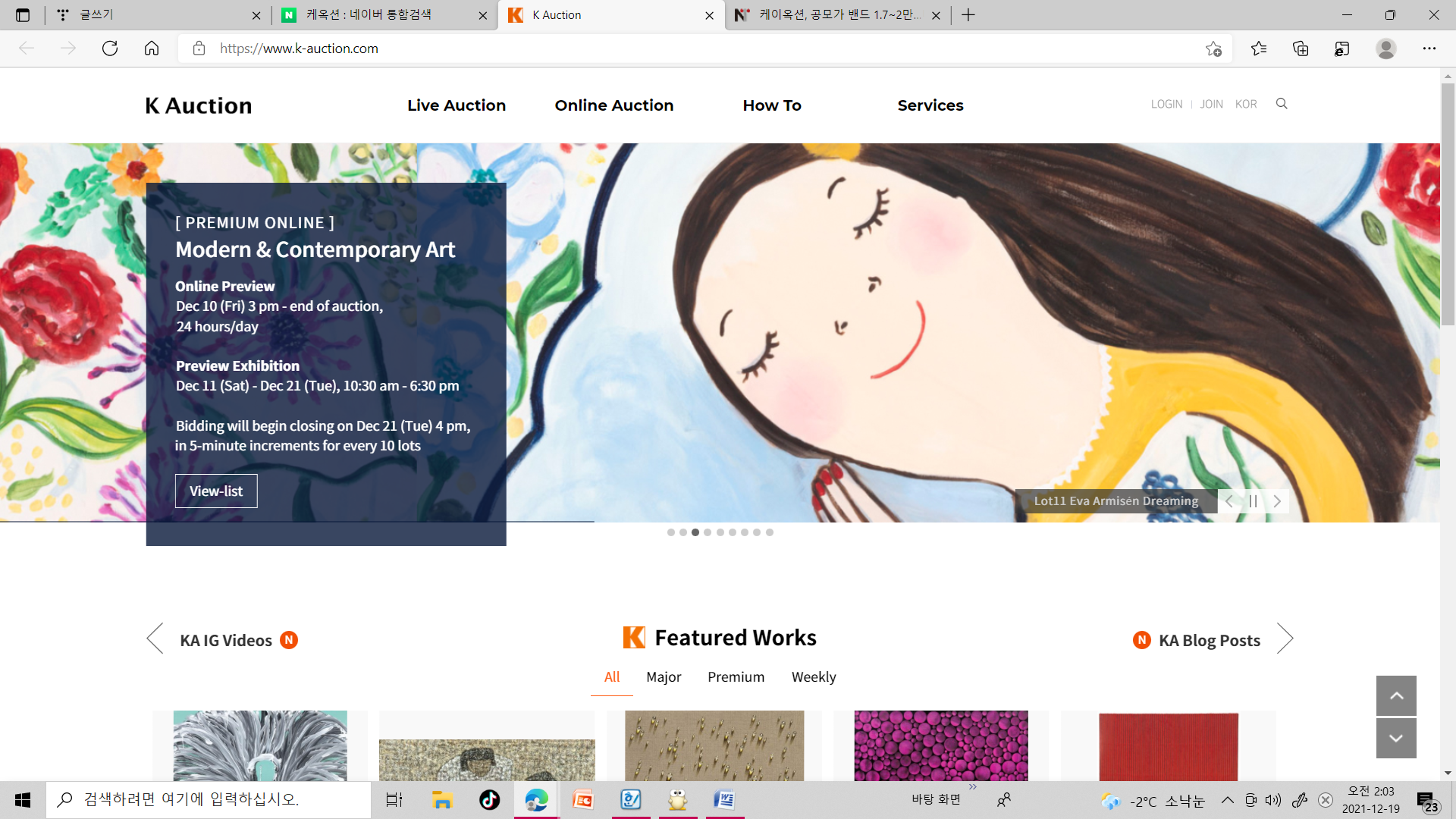Screen dimensions: 1456x819
Task: Go to next banner slide
Action: 1277,501
